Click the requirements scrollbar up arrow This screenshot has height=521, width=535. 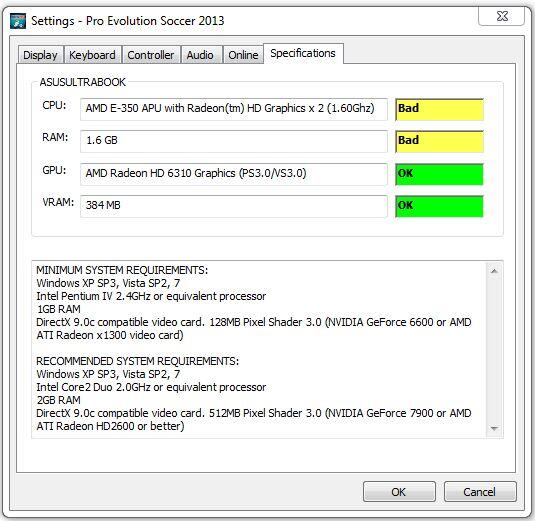click(x=494, y=271)
